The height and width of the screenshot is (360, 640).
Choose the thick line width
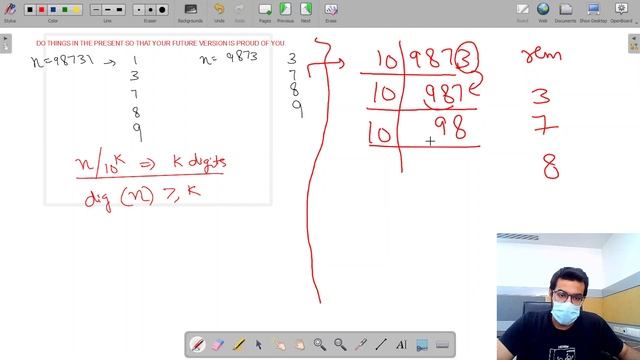coord(119,9)
